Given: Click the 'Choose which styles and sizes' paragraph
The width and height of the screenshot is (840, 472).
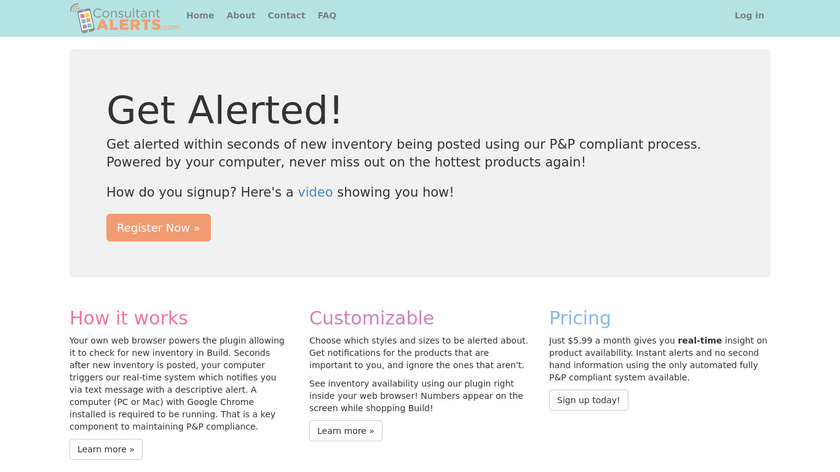Looking at the screenshot, I should [x=418, y=353].
